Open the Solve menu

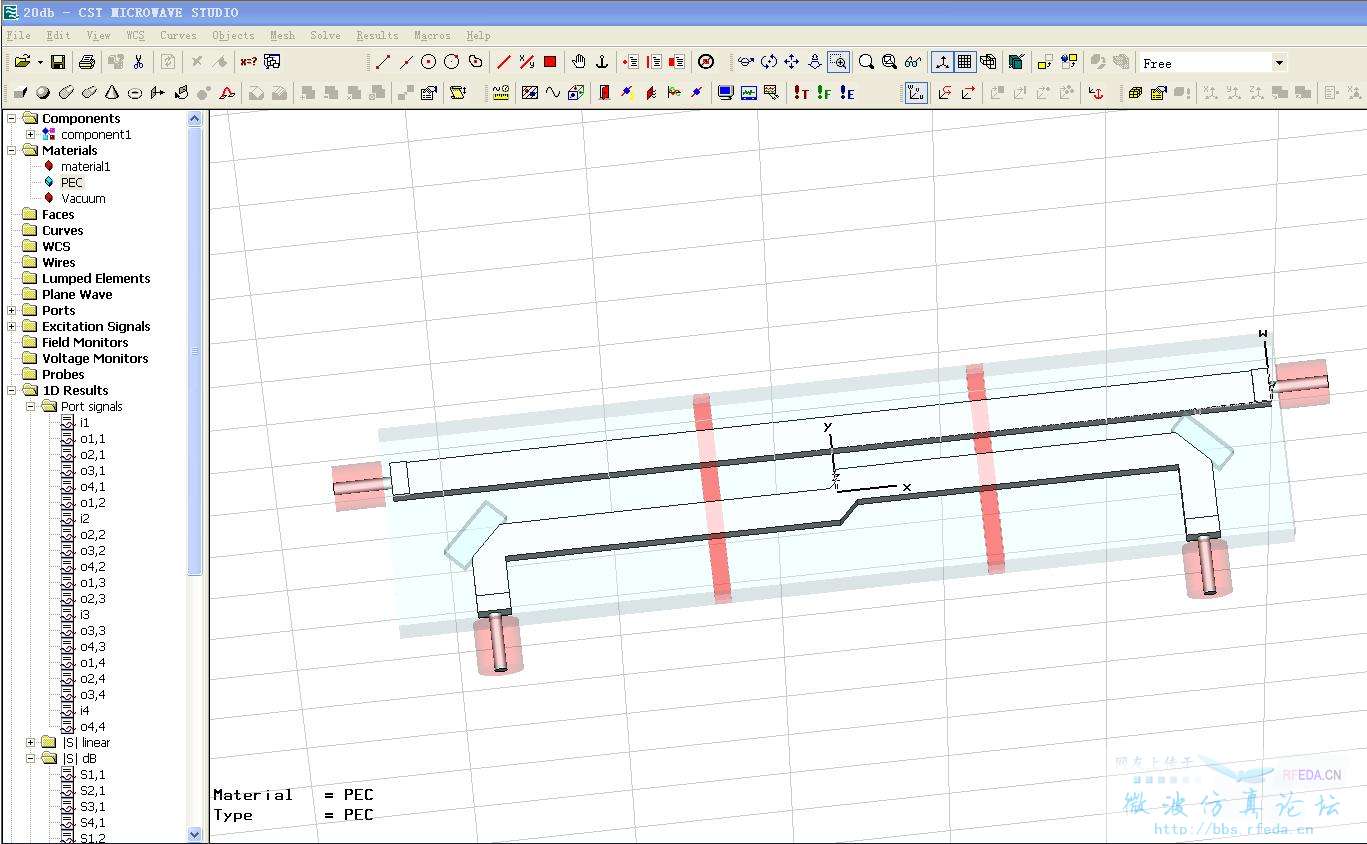coord(325,35)
